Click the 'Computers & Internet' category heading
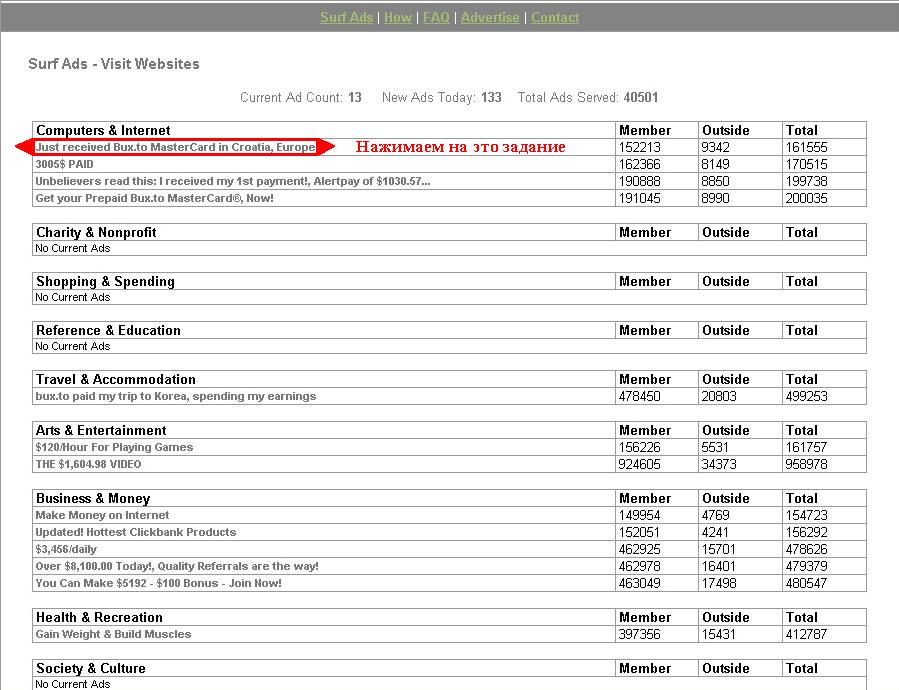Image resolution: width=899 pixels, height=690 pixels. click(x=103, y=130)
